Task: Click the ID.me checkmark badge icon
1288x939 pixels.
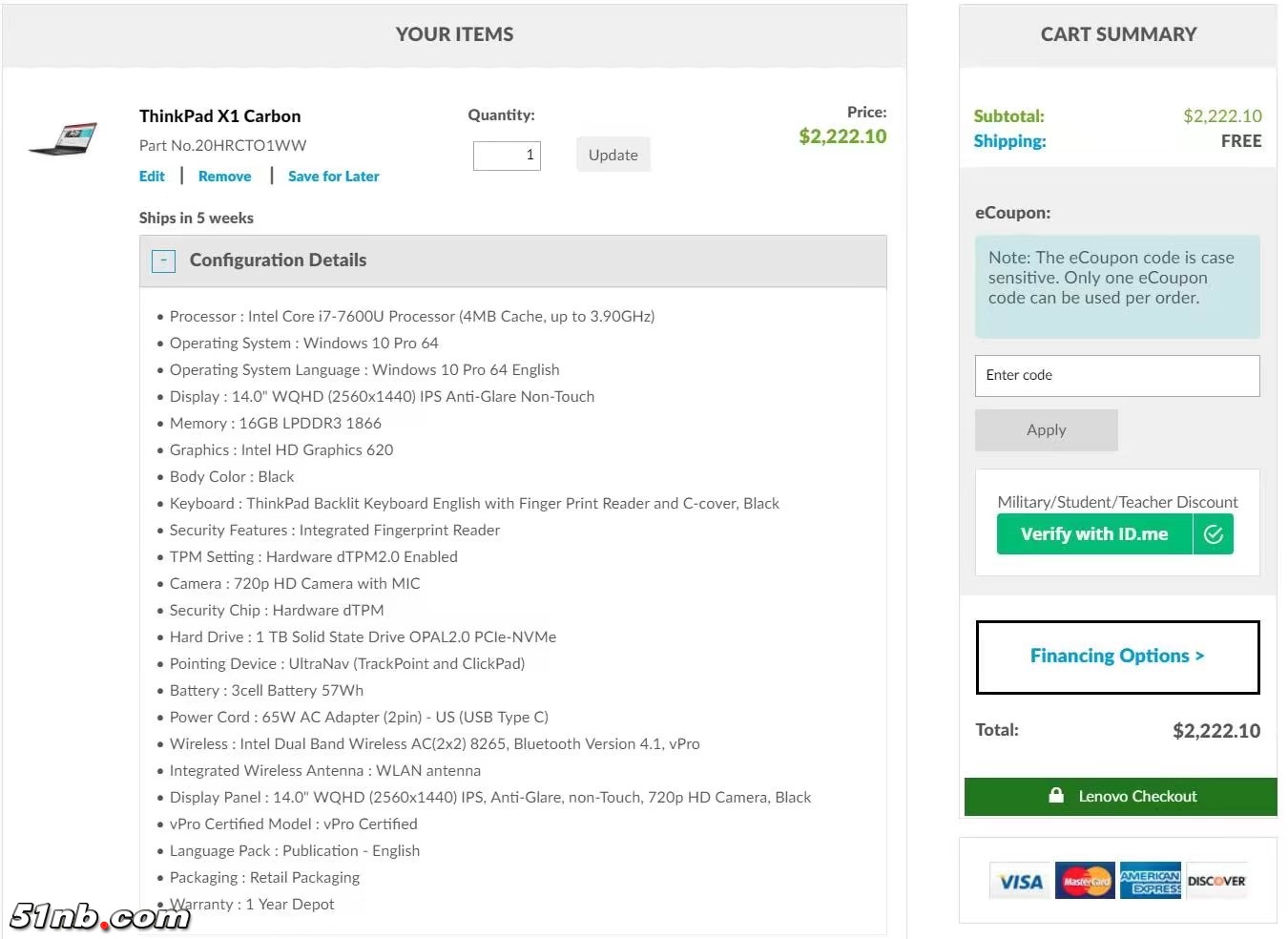Action: click(x=1213, y=534)
